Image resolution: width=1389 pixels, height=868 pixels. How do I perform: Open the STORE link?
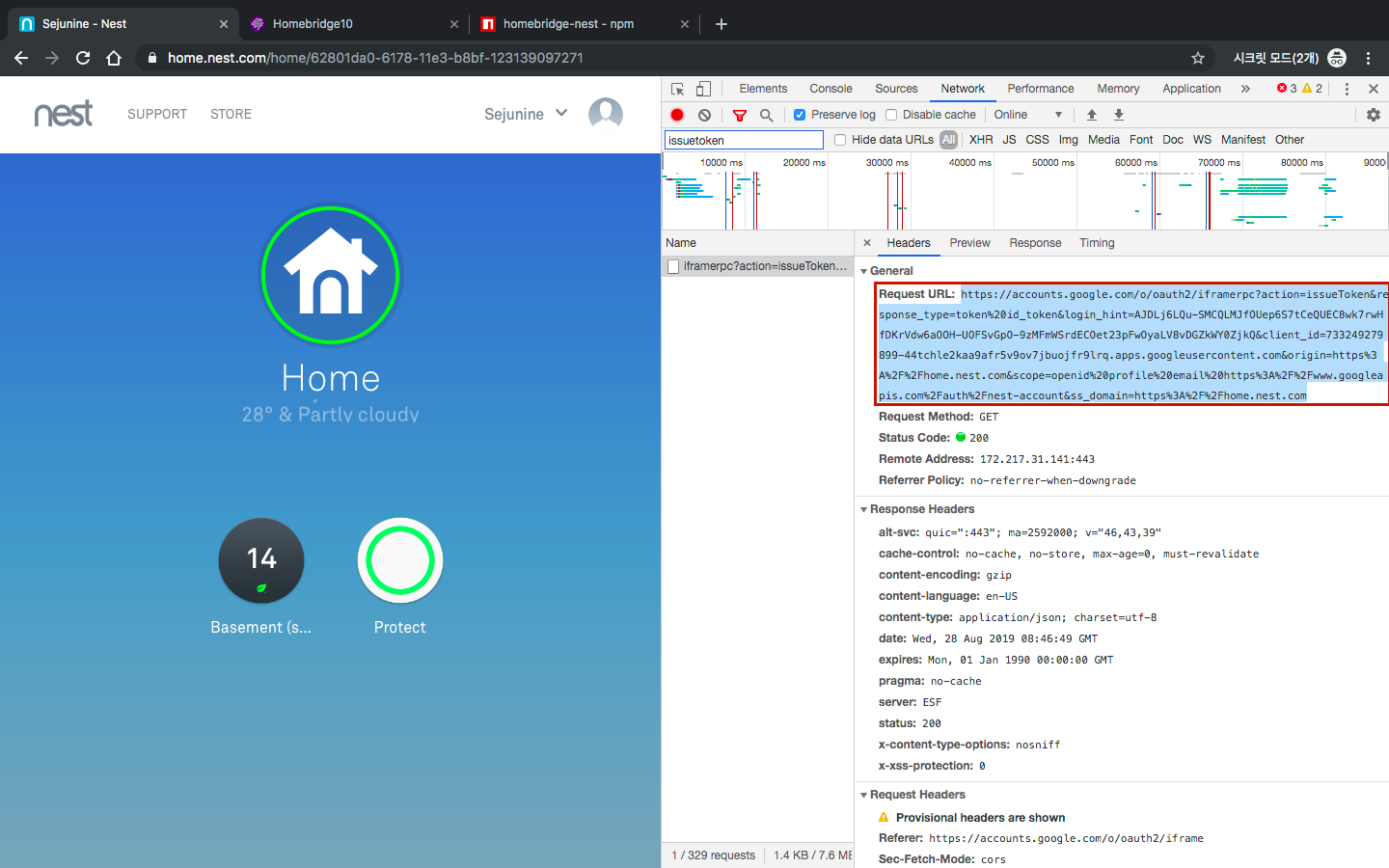click(x=231, y=114)
